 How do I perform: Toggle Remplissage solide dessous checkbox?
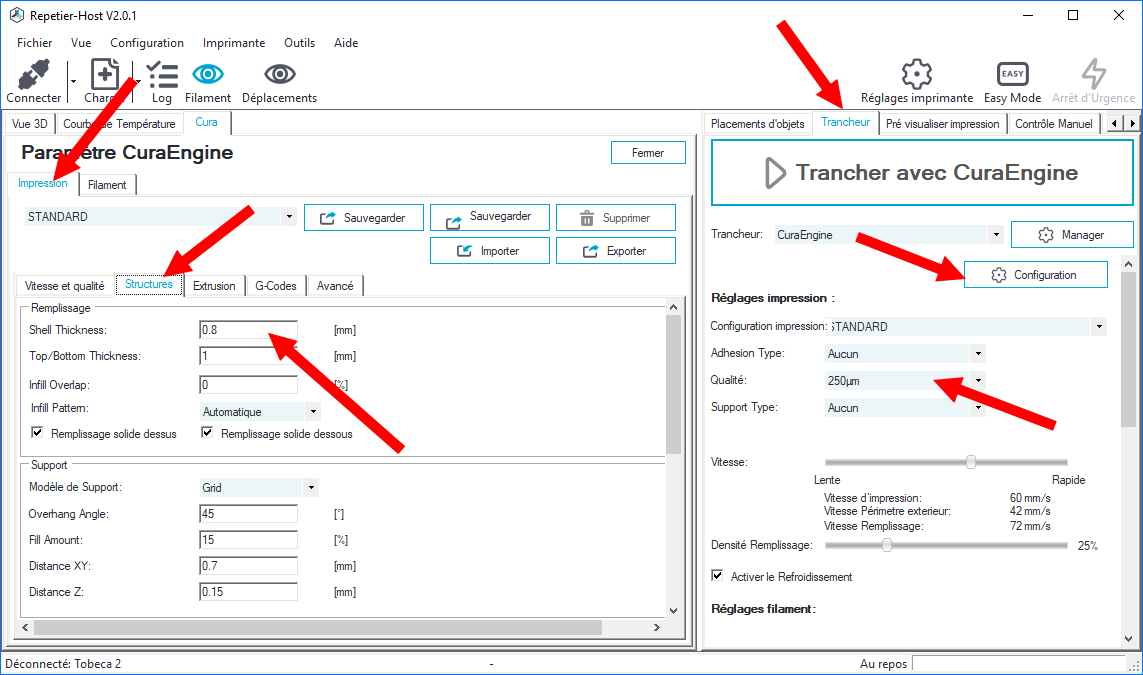click(x=208, y=433)
